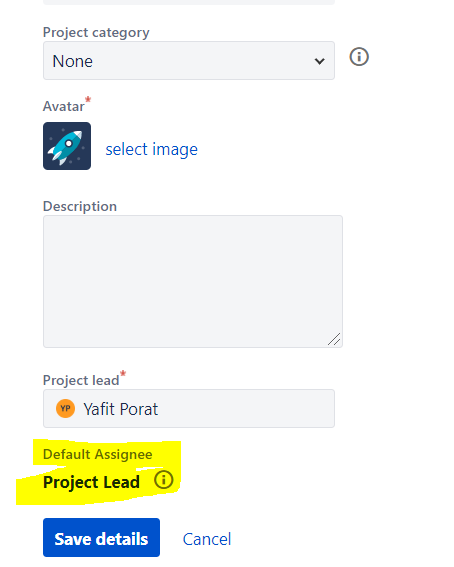Click the highlighted 'Default Assignee' label
454x567 pixels.
(x=98, y=454)
